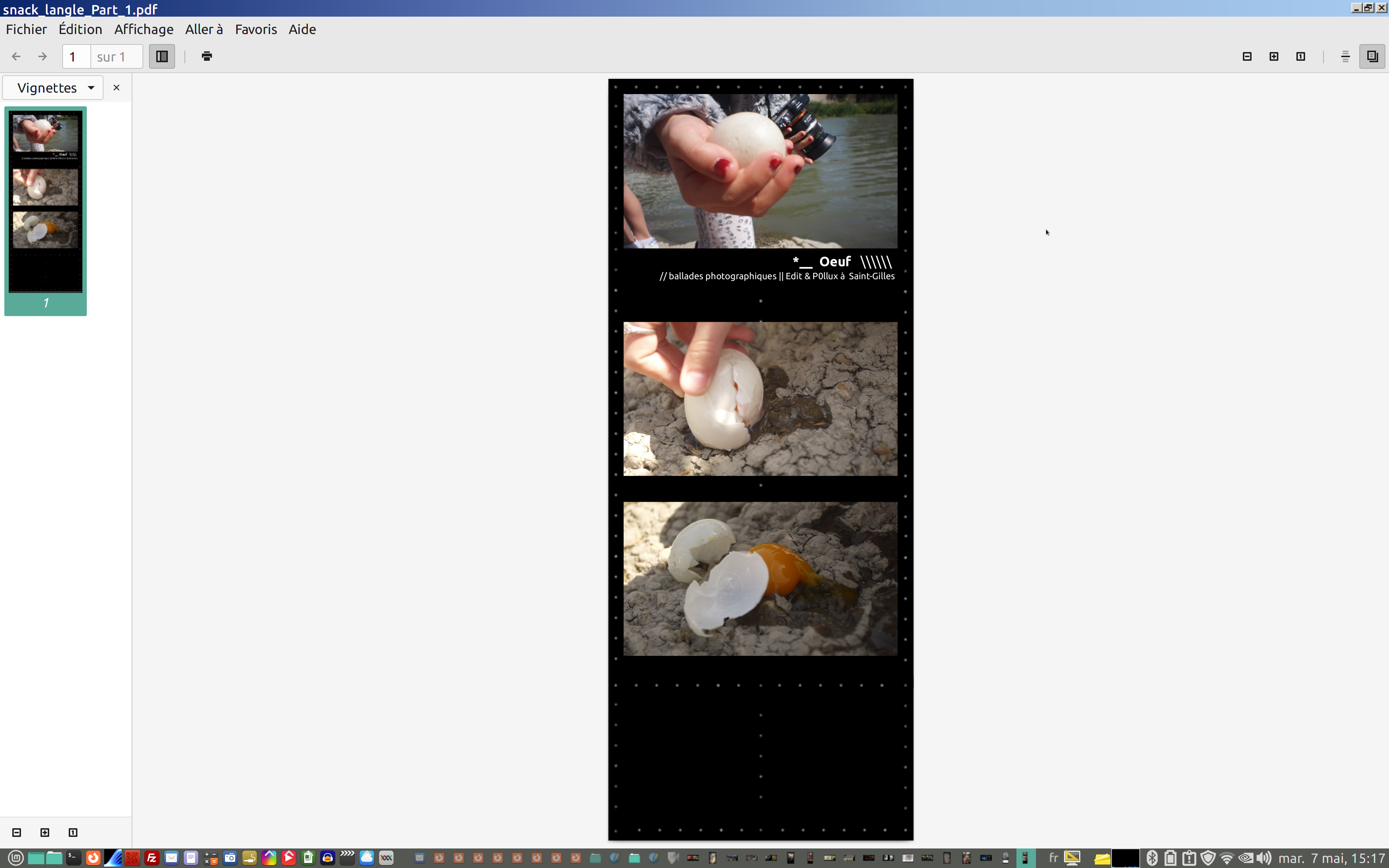Image resolution: width=1389 pixels, height=868 pixels.
Task: Zoom out thumbnails at sidebar bottom
Action: [x=17, y=833]
